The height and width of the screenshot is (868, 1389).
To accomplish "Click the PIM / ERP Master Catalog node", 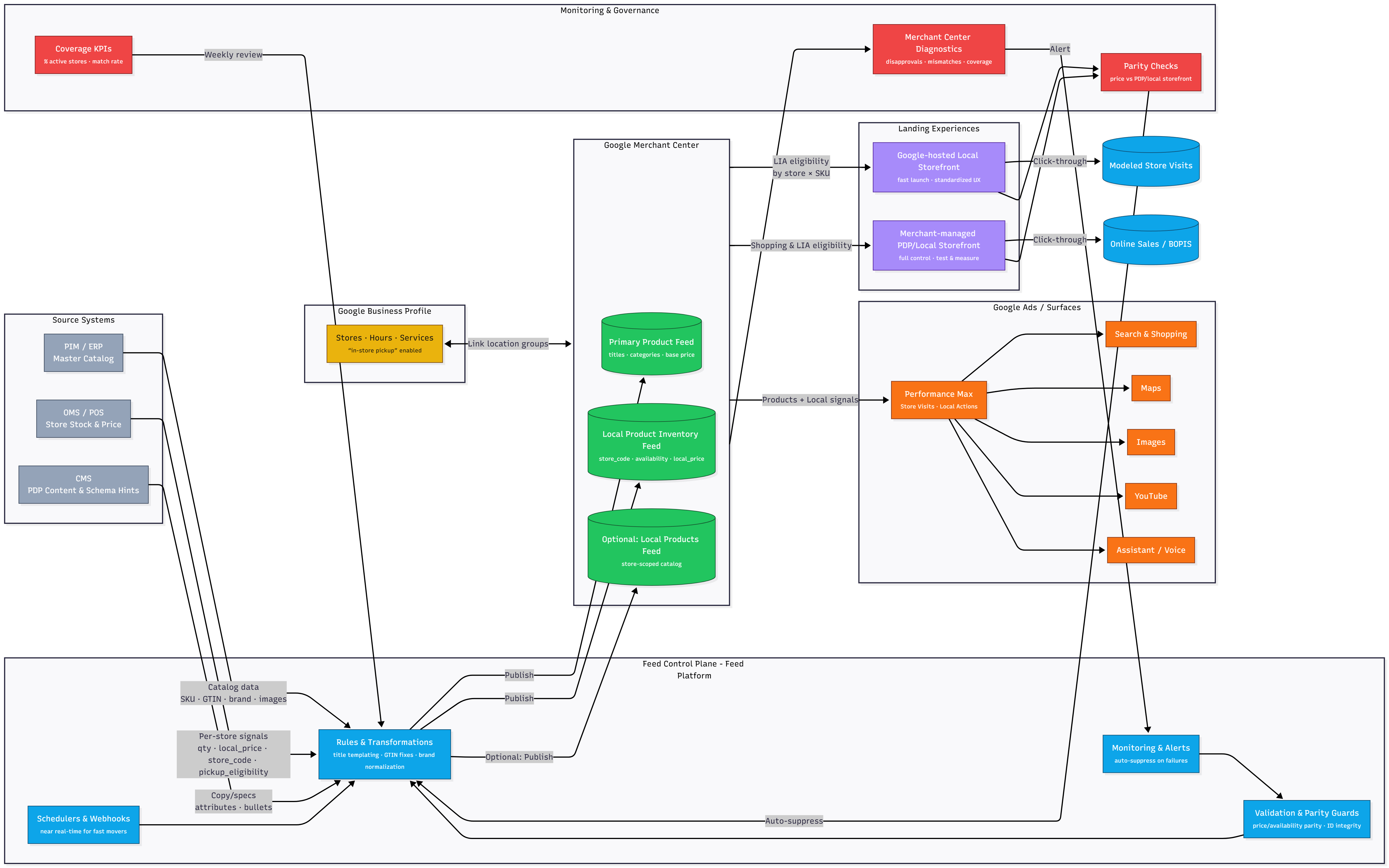I will tap(83, 352).
